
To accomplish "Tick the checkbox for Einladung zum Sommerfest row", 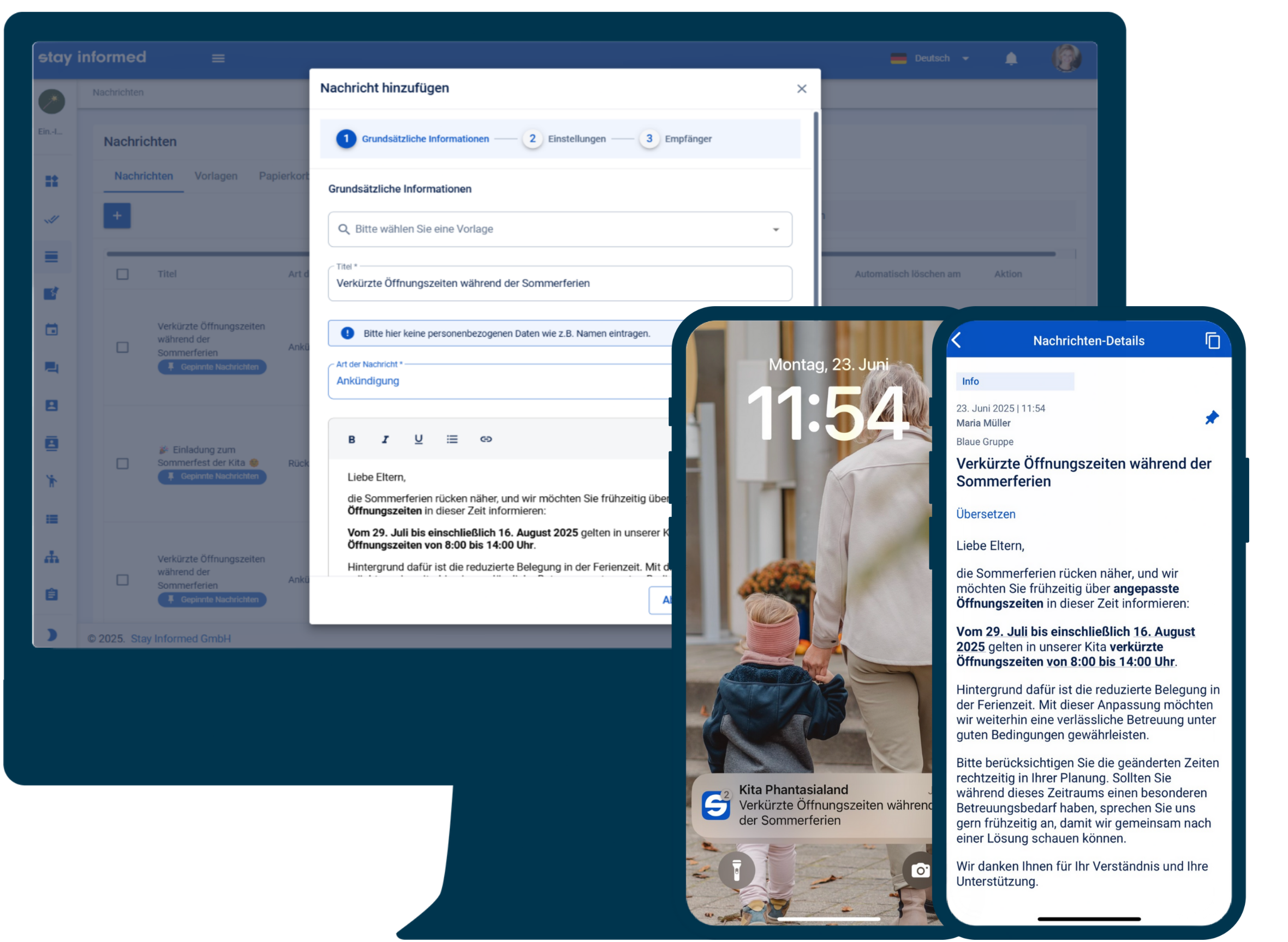I will click(x=123, y=463).
